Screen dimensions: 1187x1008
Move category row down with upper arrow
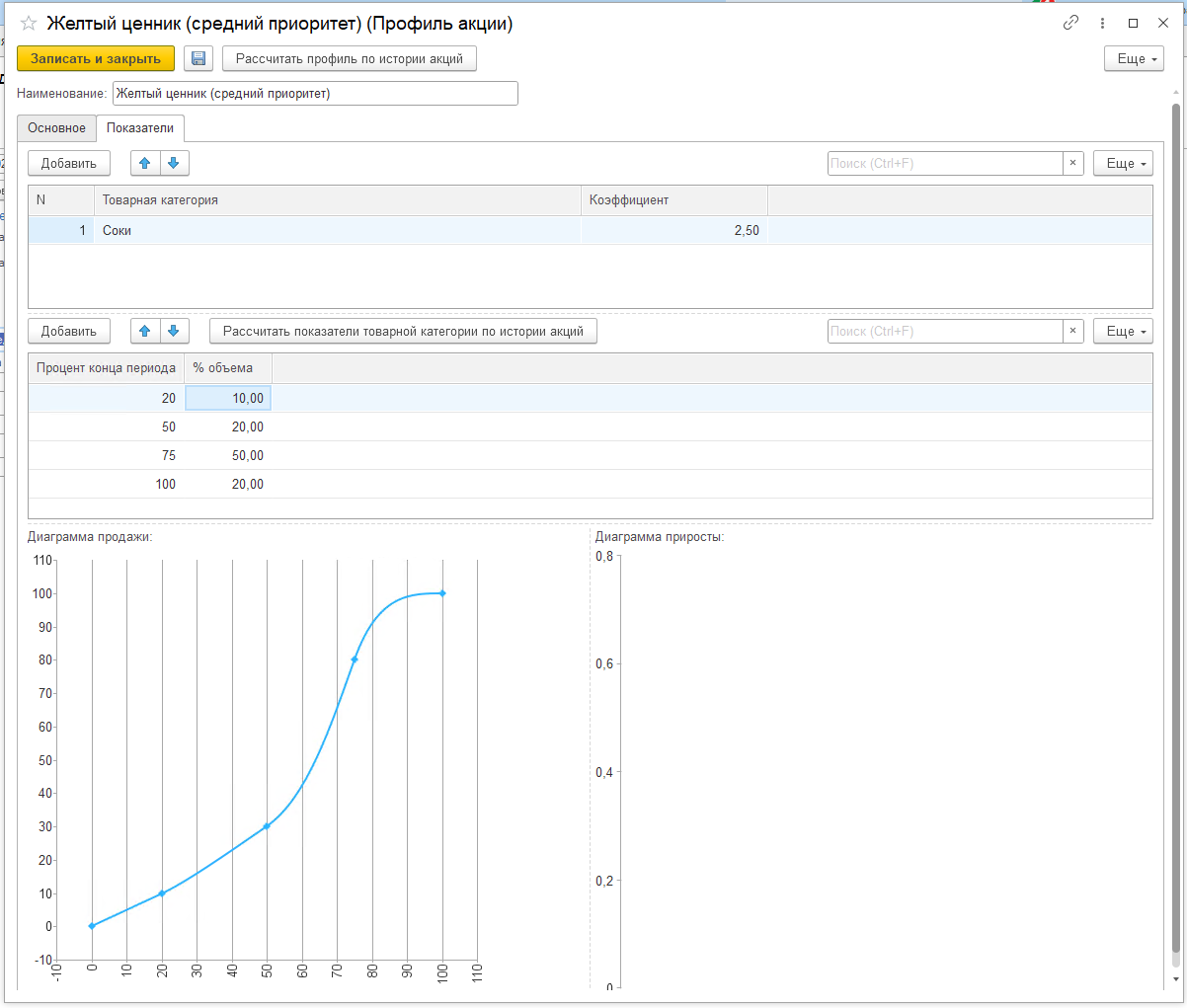(173, 164)
